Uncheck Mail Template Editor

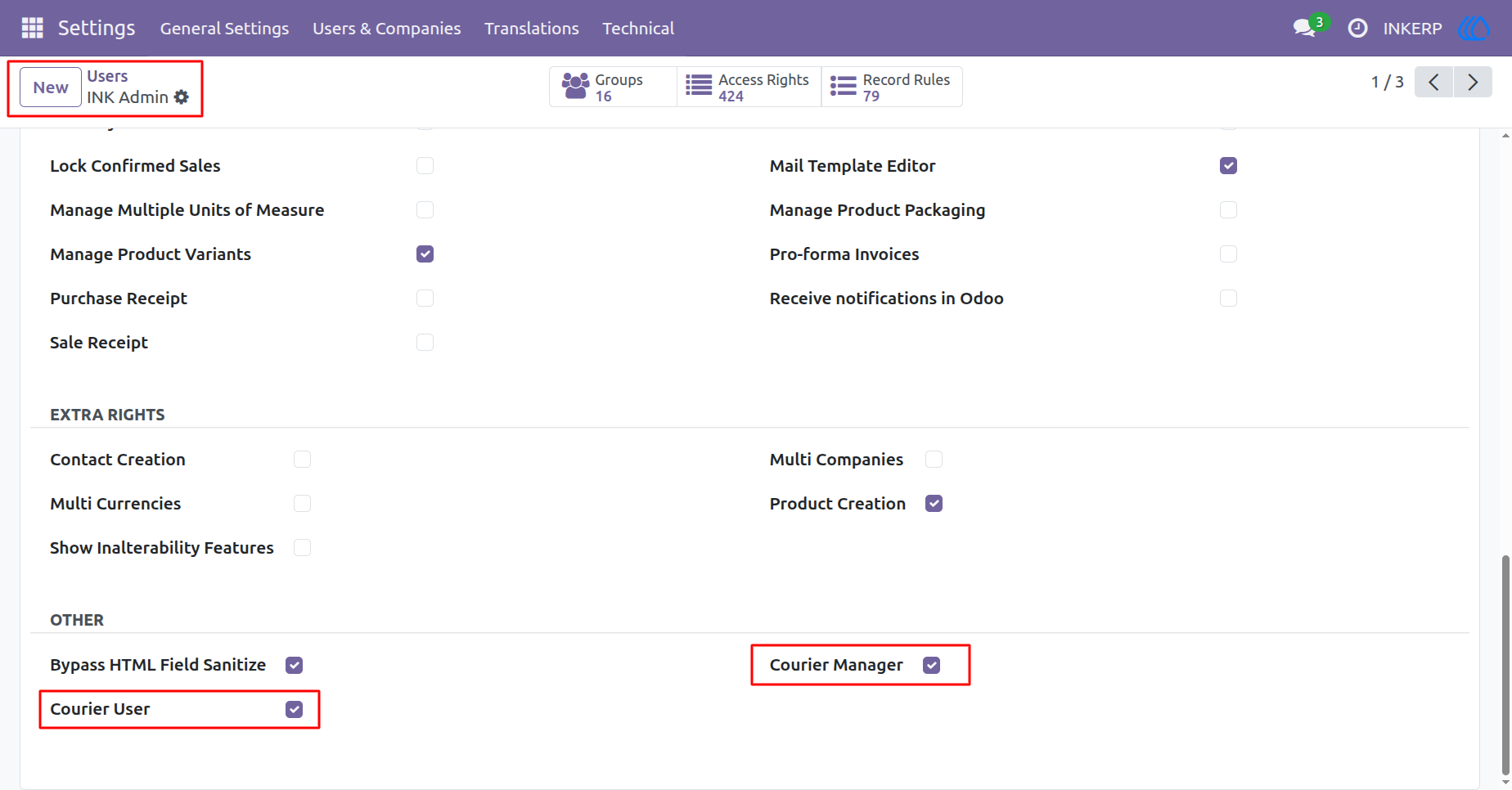[1228, 166]
